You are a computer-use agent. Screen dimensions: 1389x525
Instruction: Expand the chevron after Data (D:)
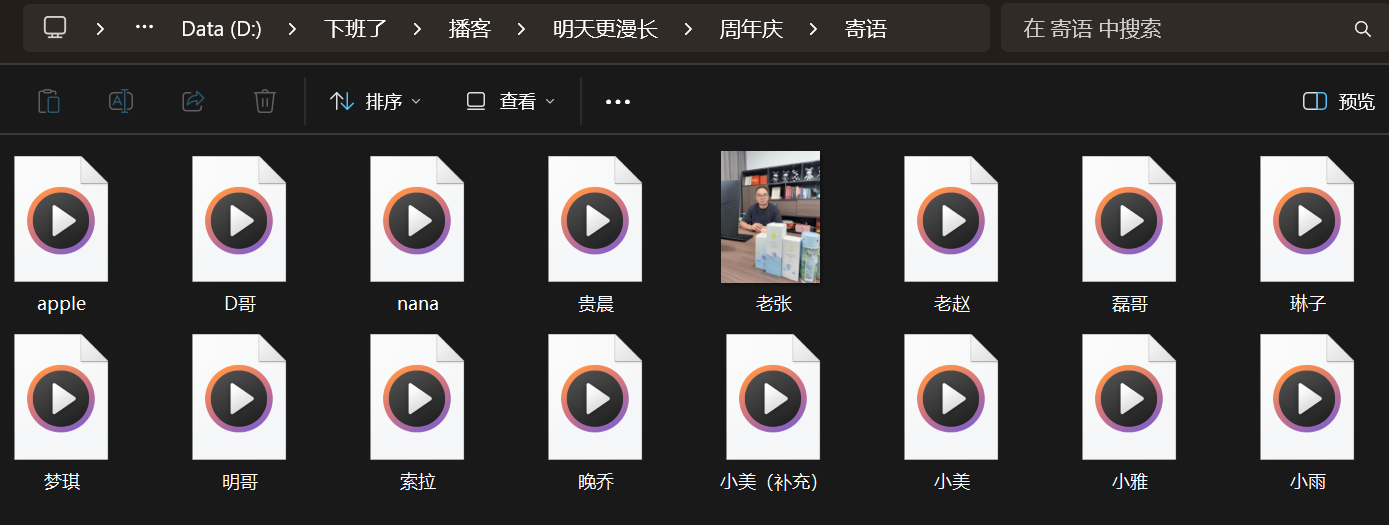coord(292,29)
